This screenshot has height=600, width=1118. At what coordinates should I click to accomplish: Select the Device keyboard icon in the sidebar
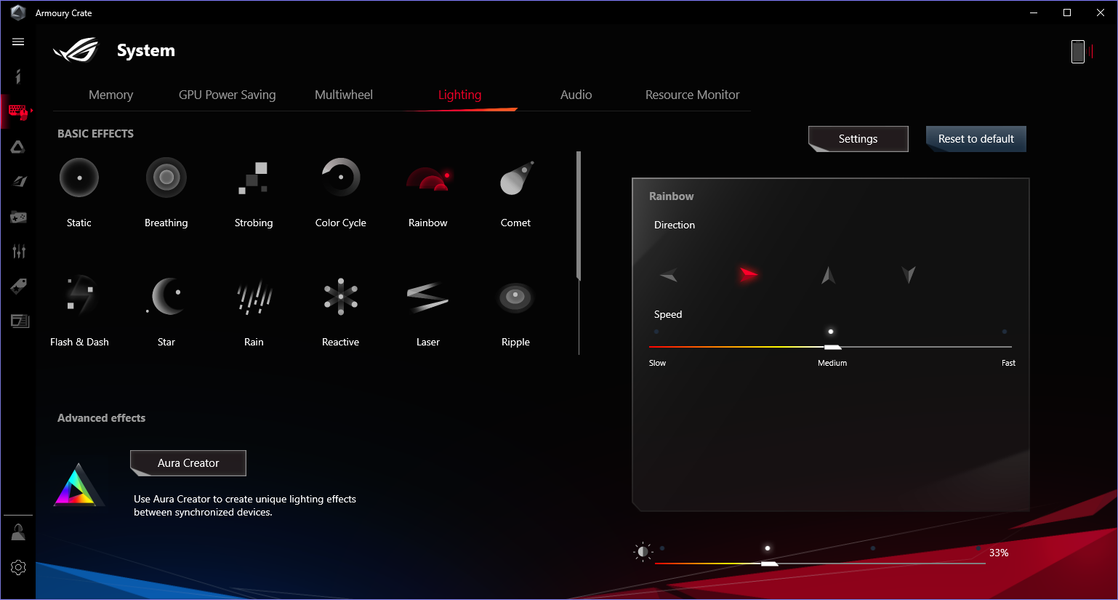click(19, 112)
